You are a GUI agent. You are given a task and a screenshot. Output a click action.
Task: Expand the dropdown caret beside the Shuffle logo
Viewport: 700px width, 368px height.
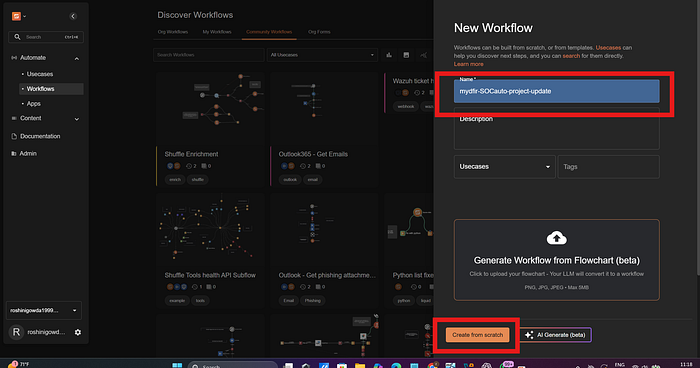point(25,17)
